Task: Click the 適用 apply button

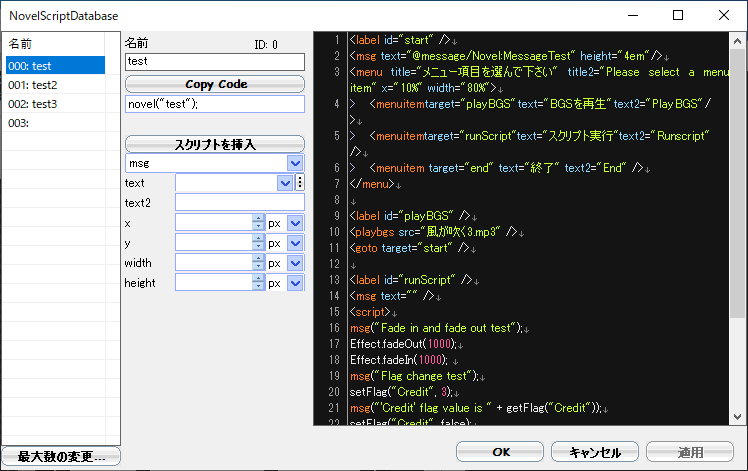Action: 690,452
